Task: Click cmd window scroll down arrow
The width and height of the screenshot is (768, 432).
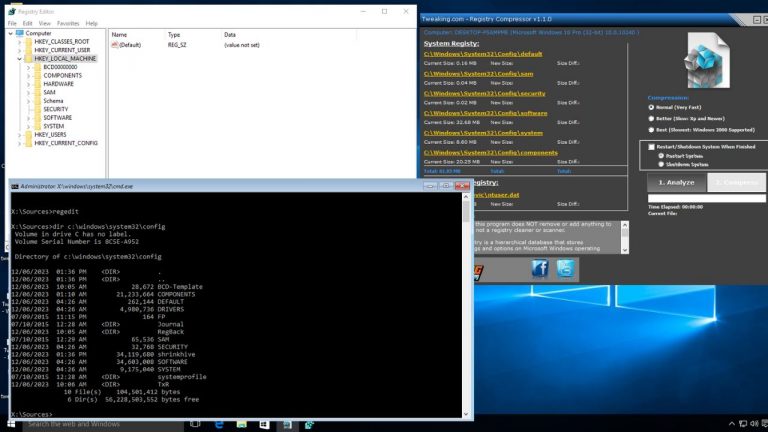Action: [466, 414]
